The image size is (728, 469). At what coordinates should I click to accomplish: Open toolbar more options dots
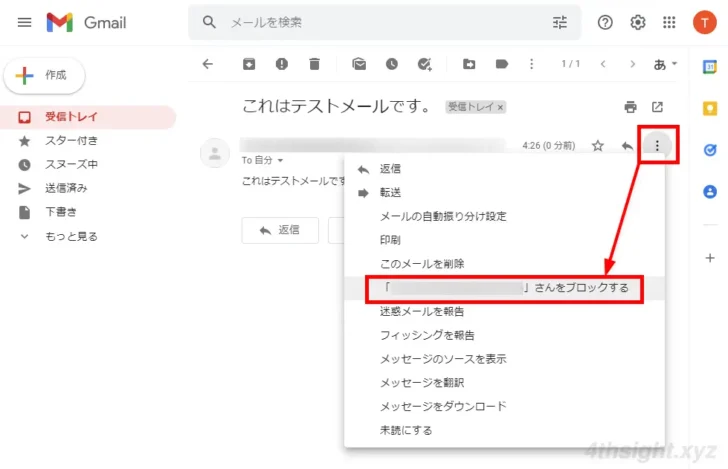coord(532,64)
